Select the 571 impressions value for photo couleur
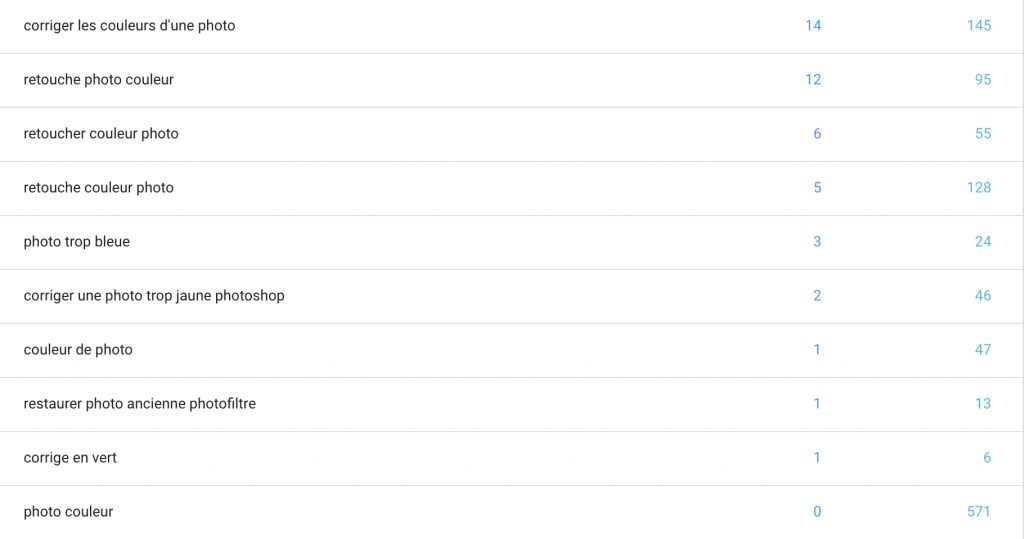 978,511
